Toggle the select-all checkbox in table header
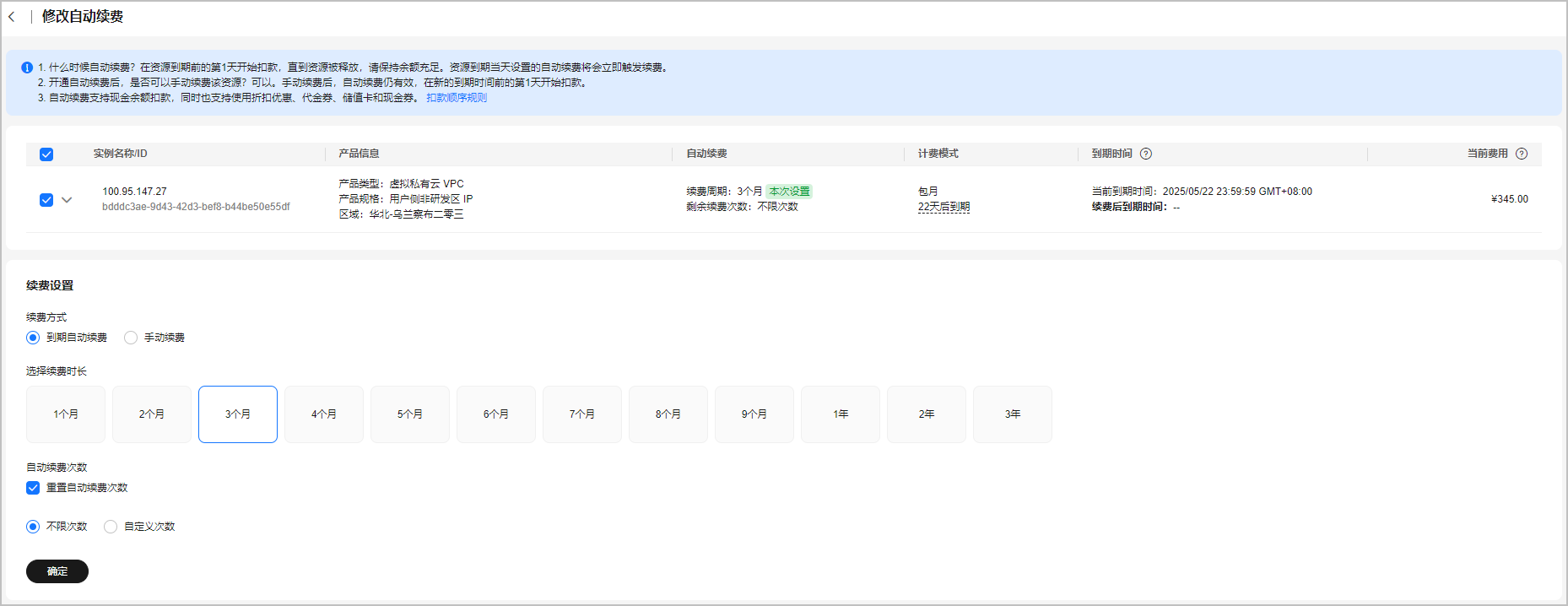Image resolution: width=1568 pixels, height=606 pixels. coord(46,154)
